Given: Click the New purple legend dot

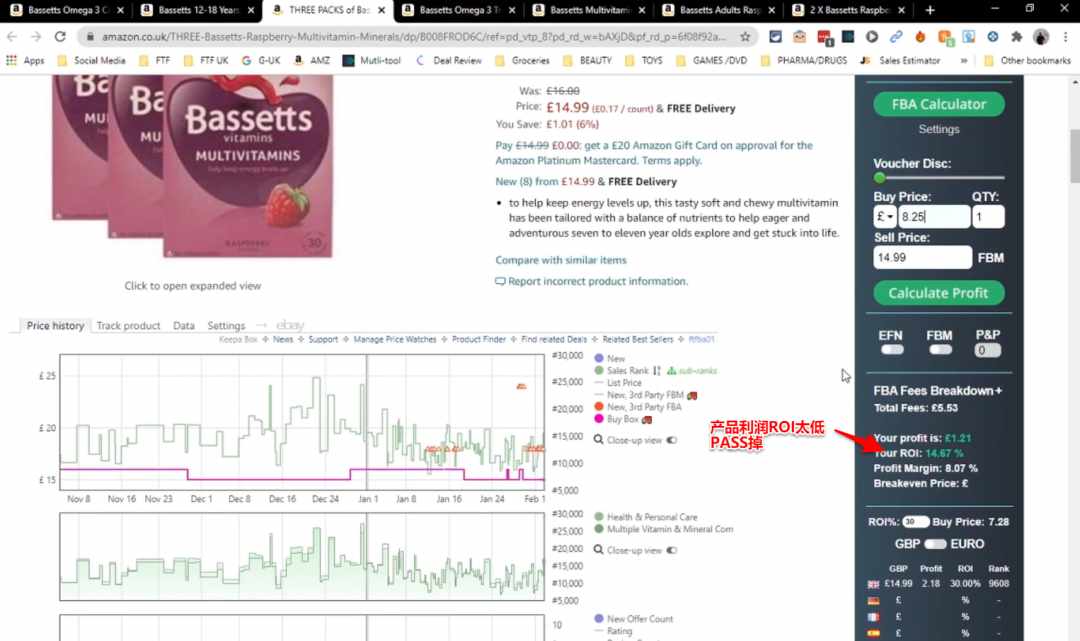Looking at the screenshot, I should (599, 358).
